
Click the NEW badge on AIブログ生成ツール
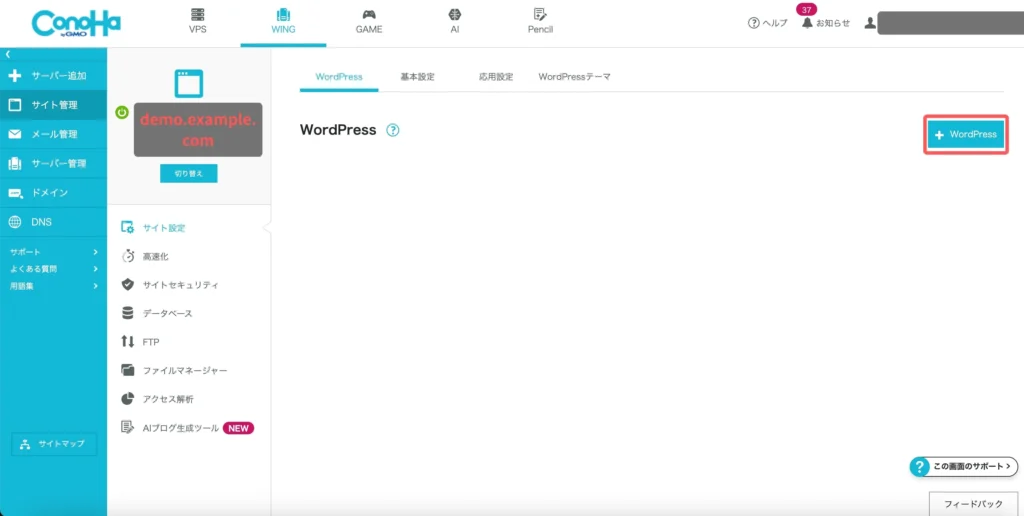click(x=238, y=428)
